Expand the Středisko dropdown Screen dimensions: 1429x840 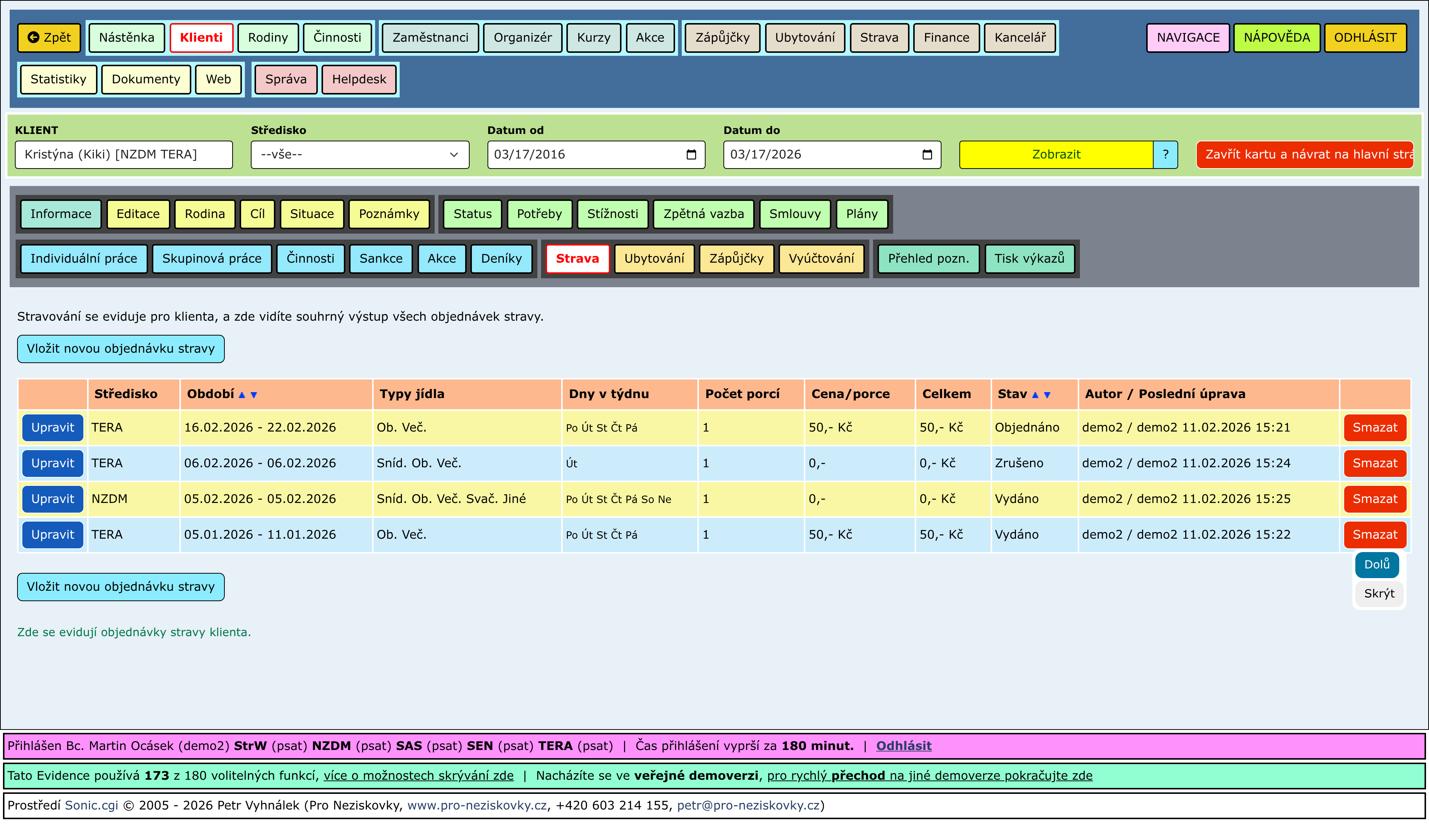click(359, 155)
